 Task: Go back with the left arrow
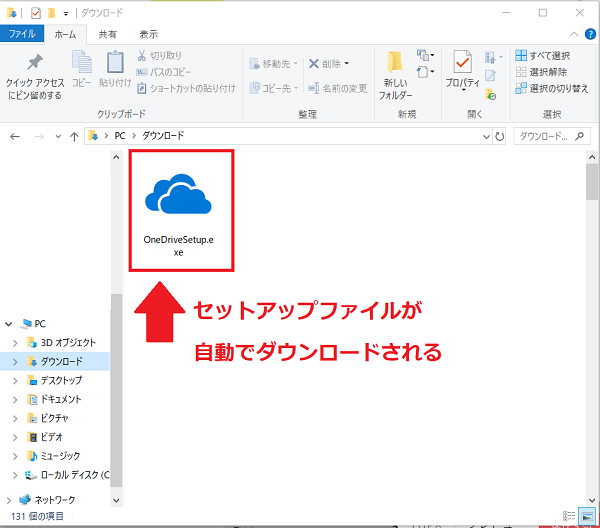pos(15,136)
